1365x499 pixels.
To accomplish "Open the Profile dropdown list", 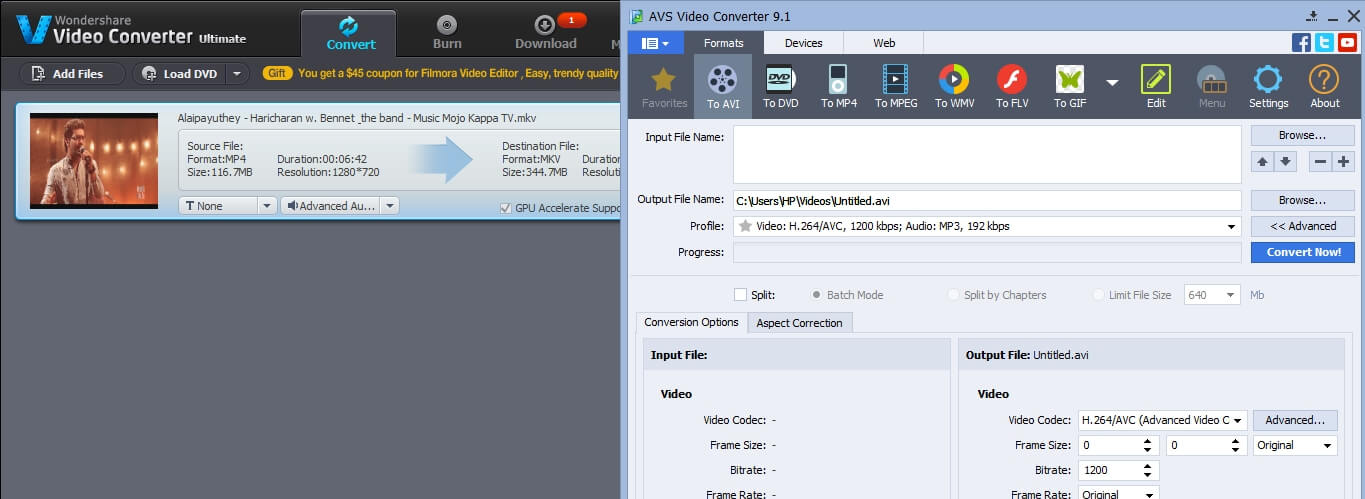I will click(x=987, y=226).
